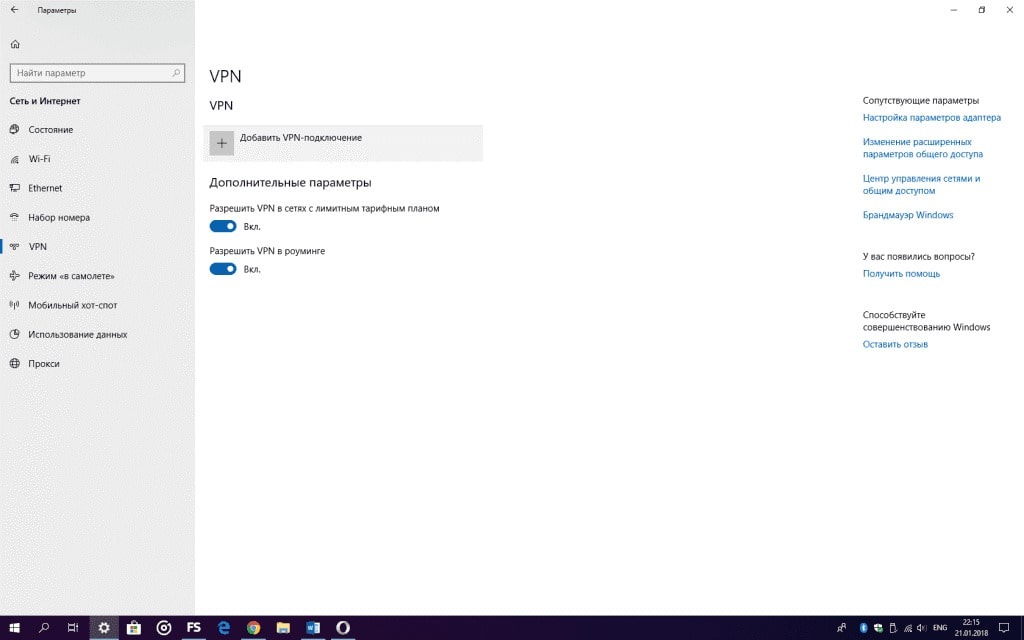The image size is (1024, 640).
Task: Open the Состояние (status) page
Action: (50, 129)
